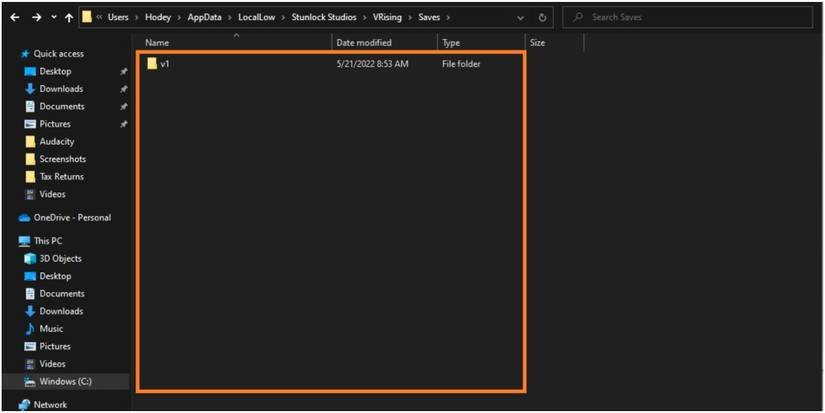Click the OneDrive cloud icon
The height and width of the screenshot is (413, 825).
point(24,218)
